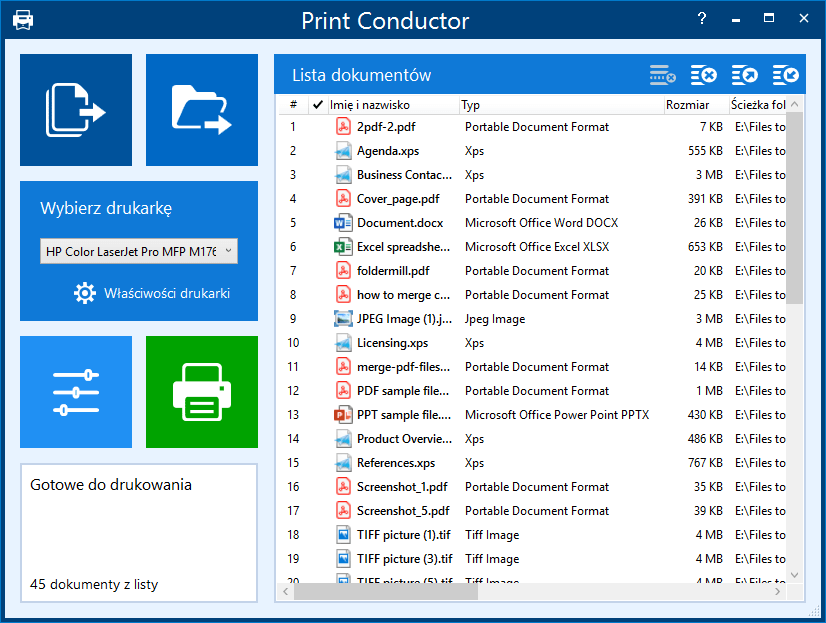
Task: Click the Excel icon of Excel spreadsheet row
Action: pyautogui.click(x=343, y=246)
